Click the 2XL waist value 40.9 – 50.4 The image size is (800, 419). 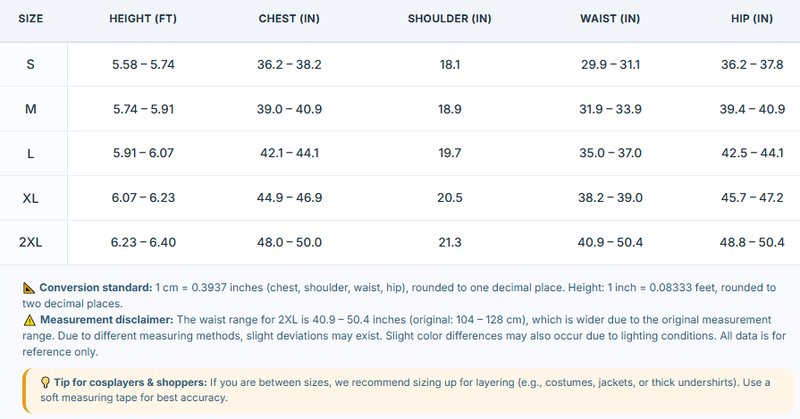click(x=610, y=242)
